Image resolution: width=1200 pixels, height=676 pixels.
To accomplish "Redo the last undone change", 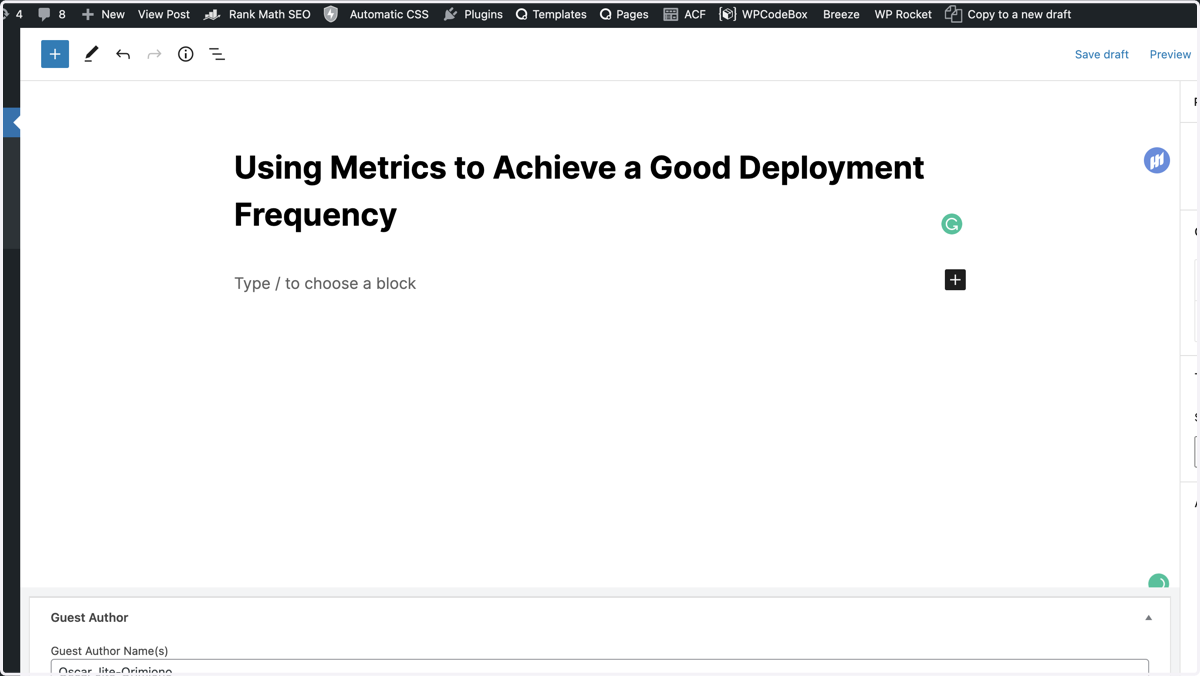I will (x=154, y=54).
